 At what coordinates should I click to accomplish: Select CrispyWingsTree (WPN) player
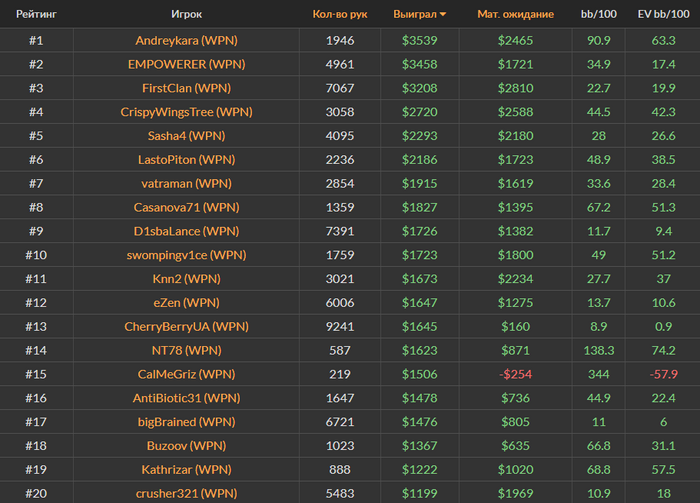[186, 112]
